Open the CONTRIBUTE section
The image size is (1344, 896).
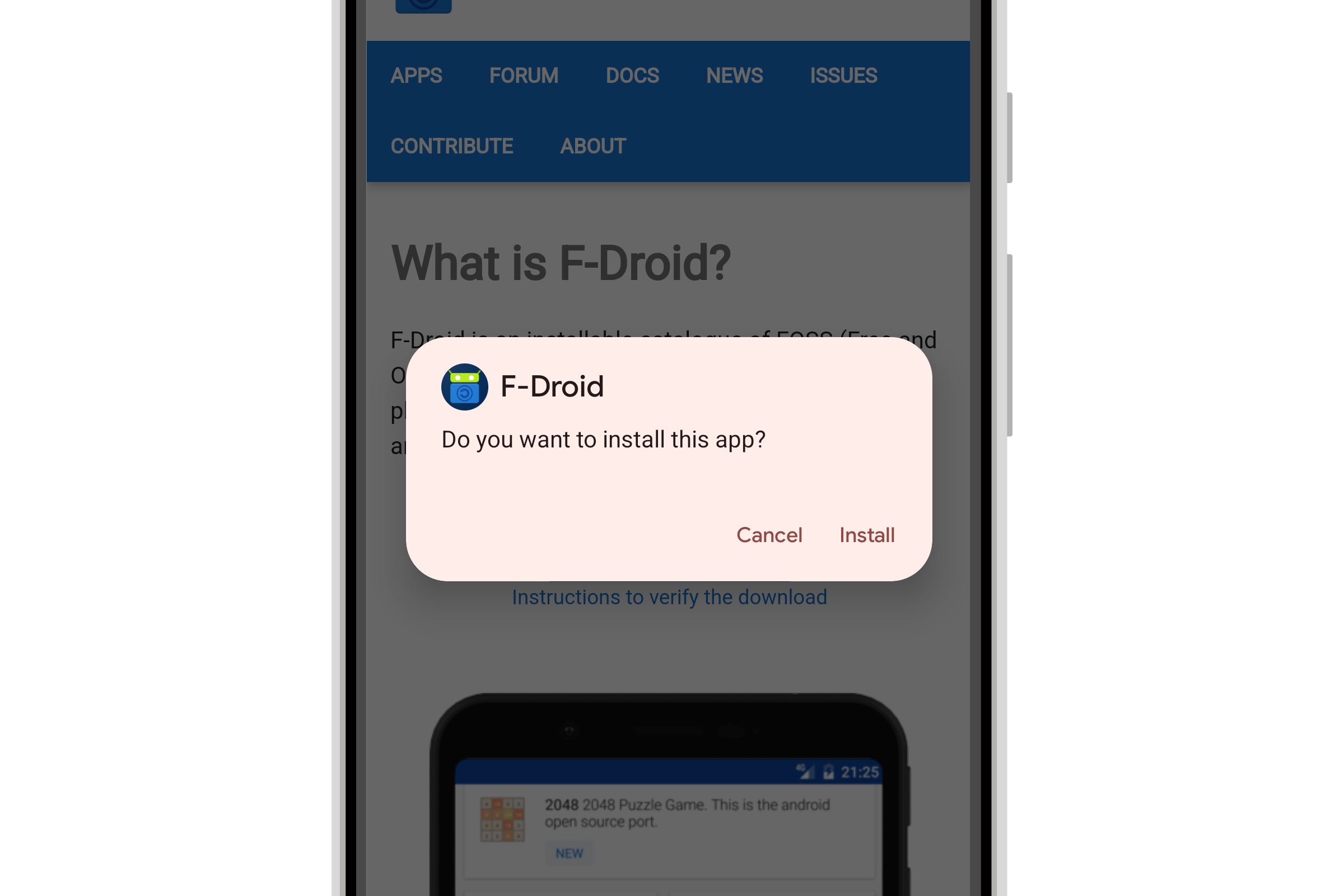pyautogui.click(x=453, y=146)
